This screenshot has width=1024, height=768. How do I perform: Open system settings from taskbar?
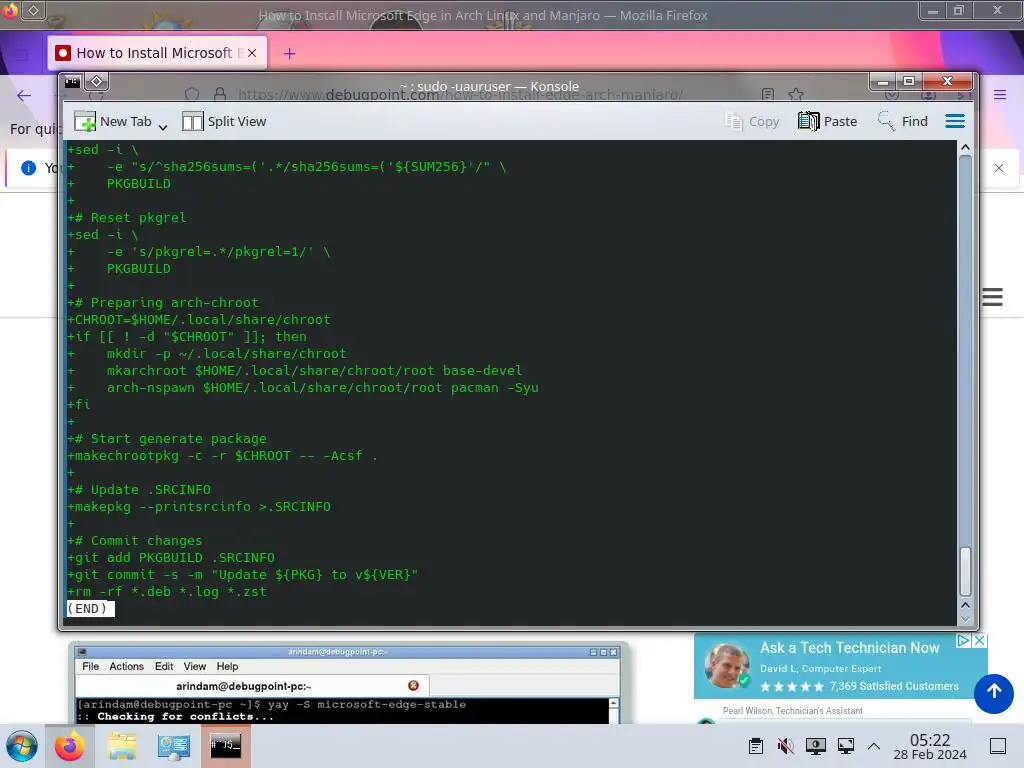tap(173, 746)
